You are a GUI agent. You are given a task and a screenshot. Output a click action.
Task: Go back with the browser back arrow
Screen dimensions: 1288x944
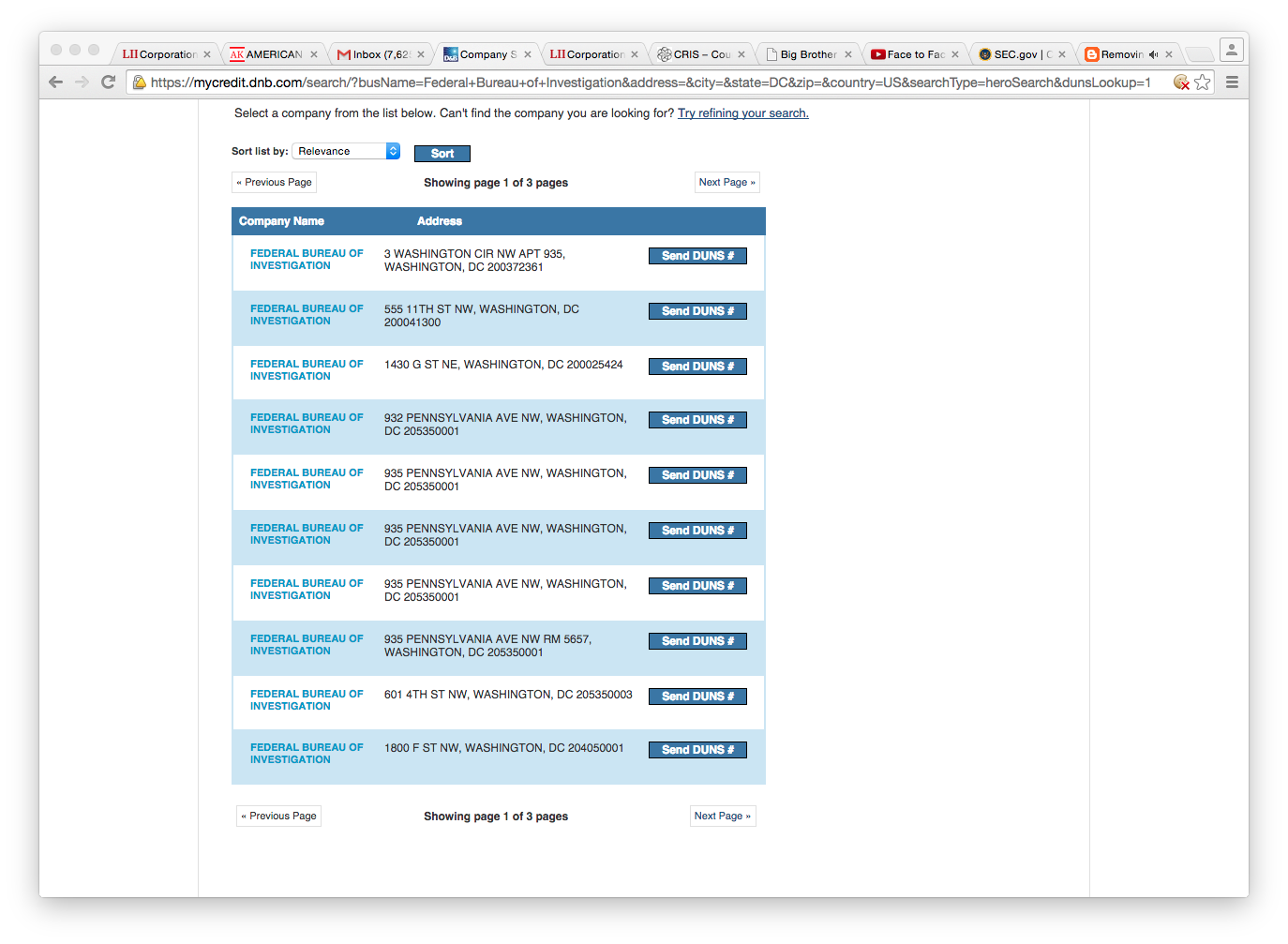click(55, 82)
